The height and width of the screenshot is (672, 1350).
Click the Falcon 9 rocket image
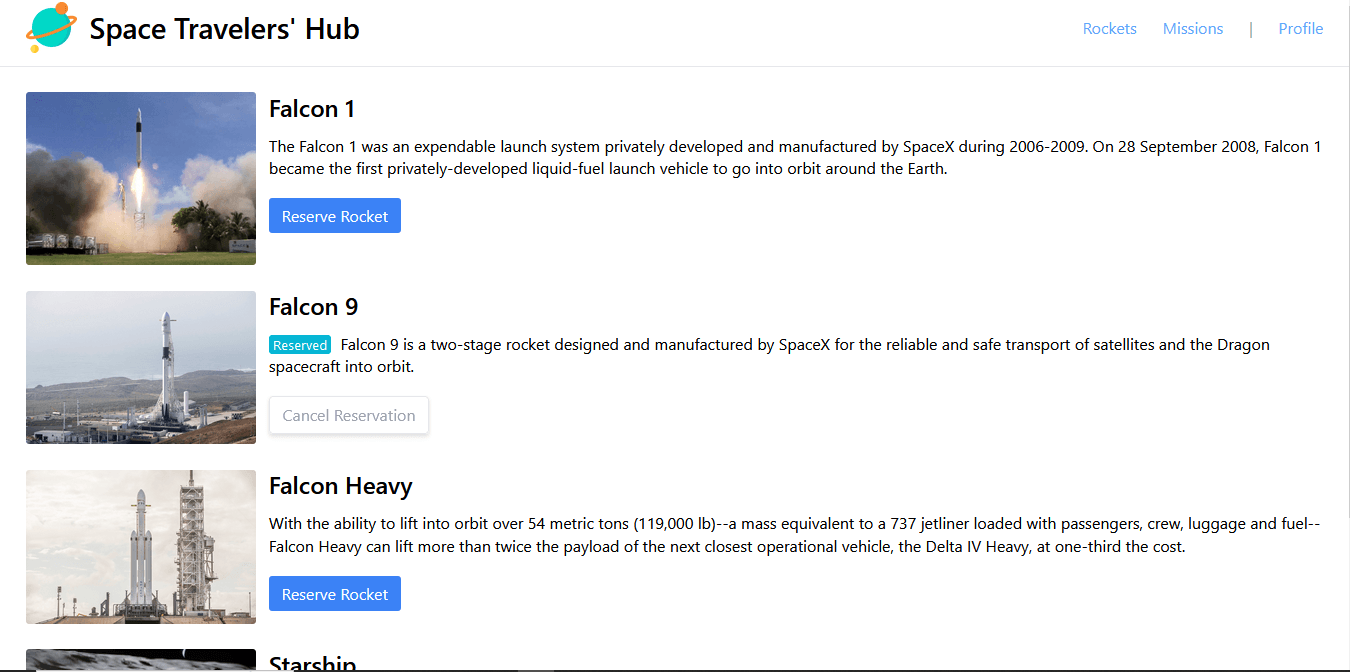[x=141, y=367]
